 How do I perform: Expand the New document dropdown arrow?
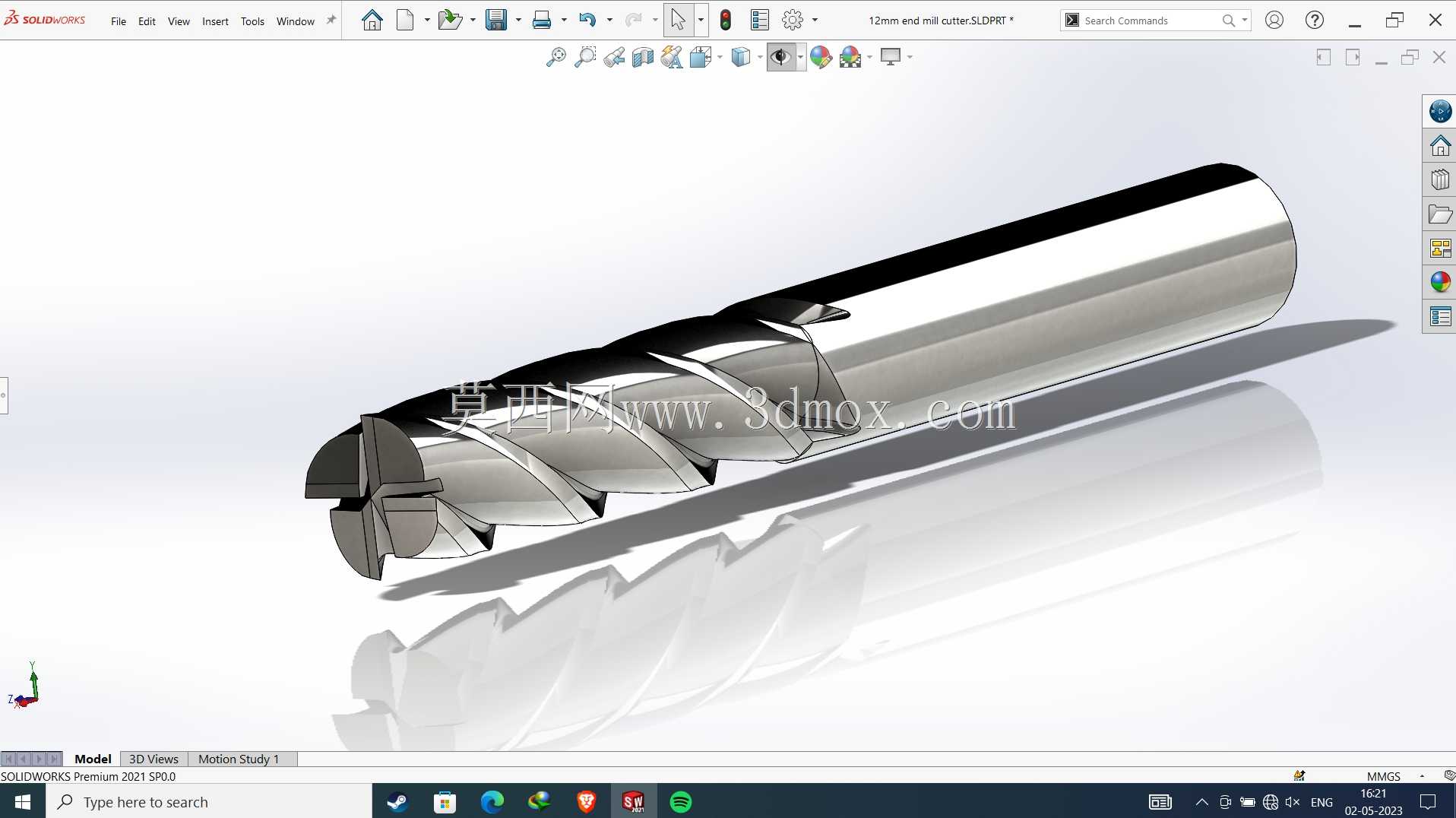(x=427, y=20)
